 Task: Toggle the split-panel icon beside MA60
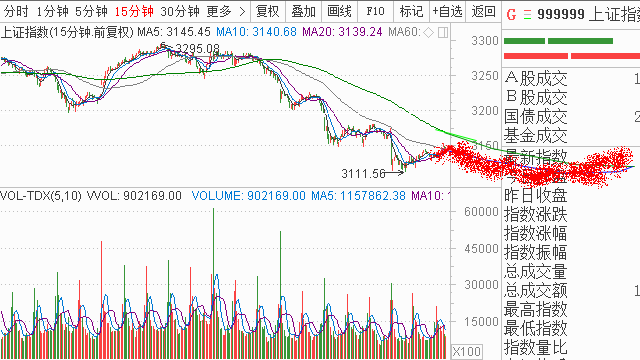click(x=443, y=32)
